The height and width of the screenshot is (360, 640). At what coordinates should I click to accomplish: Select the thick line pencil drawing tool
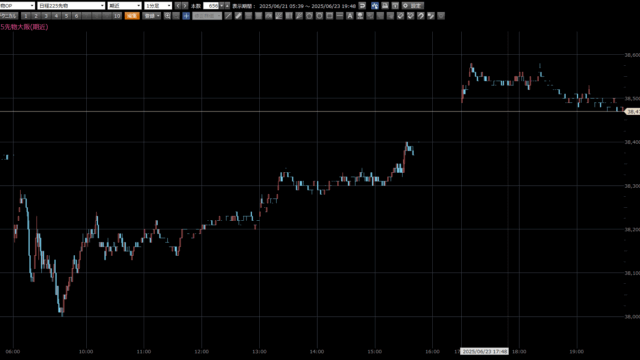[x=238, y=16]
